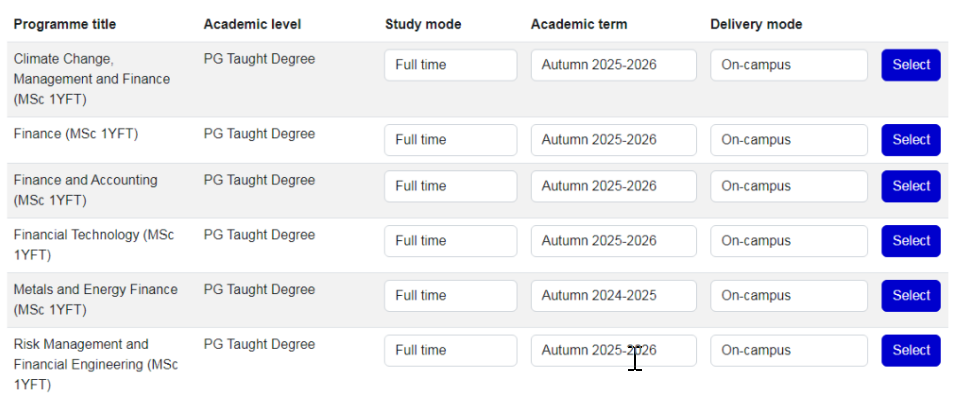Select the Risk Management and Financial Engineering programme

pos(910,350)
